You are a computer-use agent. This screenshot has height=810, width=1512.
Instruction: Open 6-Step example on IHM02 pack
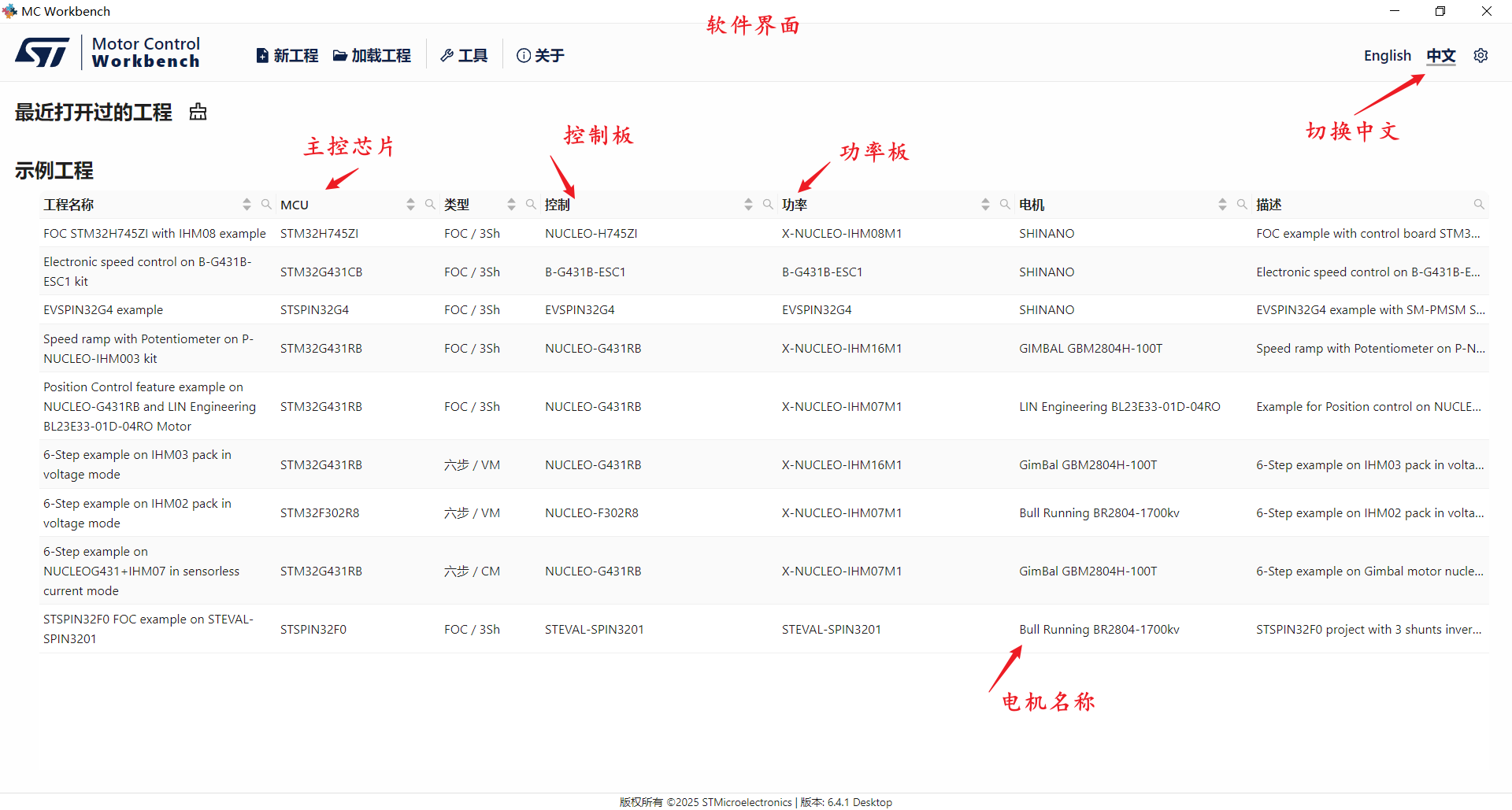[x=137, y=513]
